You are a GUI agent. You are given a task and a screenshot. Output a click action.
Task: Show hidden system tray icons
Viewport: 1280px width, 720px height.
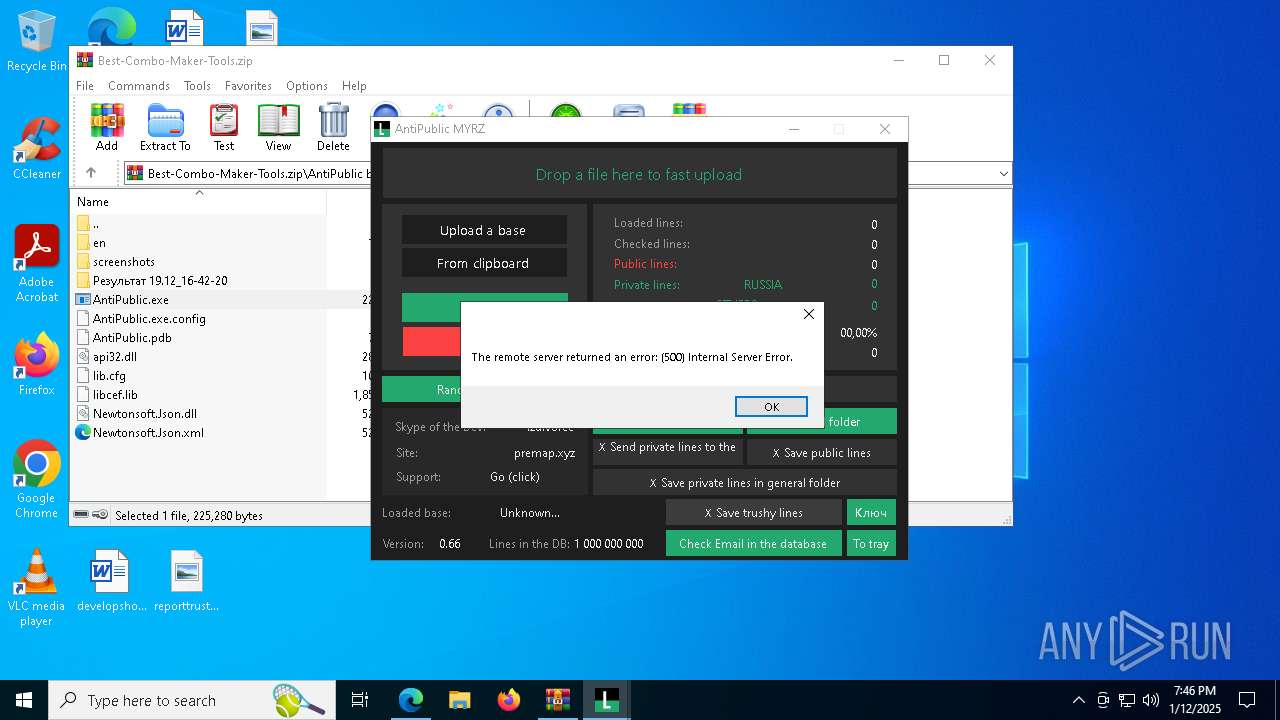pos(1078,700)
